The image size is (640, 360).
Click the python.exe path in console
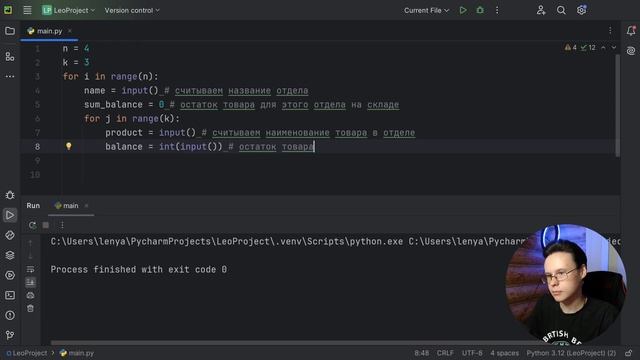coord(227,242)
